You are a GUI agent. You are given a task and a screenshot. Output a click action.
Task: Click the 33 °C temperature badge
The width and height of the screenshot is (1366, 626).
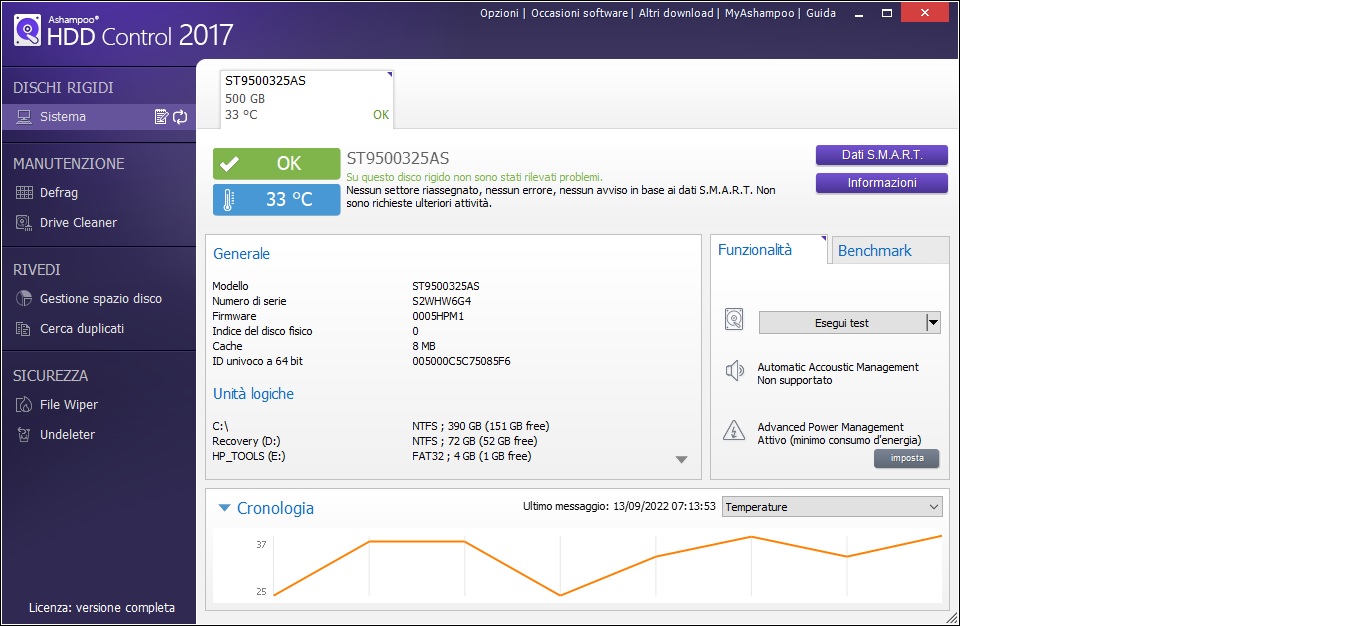click(276, 200)
